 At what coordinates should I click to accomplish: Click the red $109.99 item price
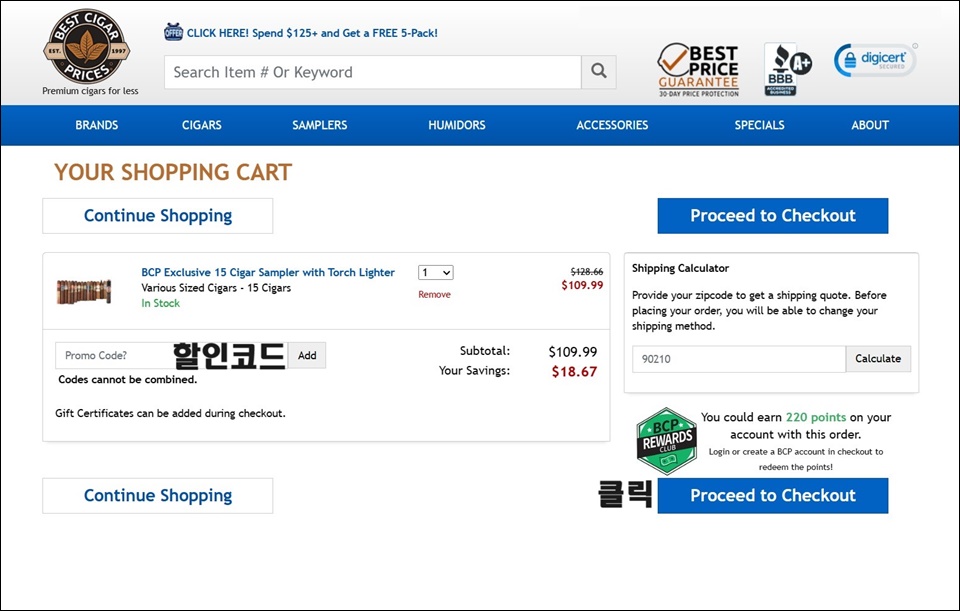[582, 285]
